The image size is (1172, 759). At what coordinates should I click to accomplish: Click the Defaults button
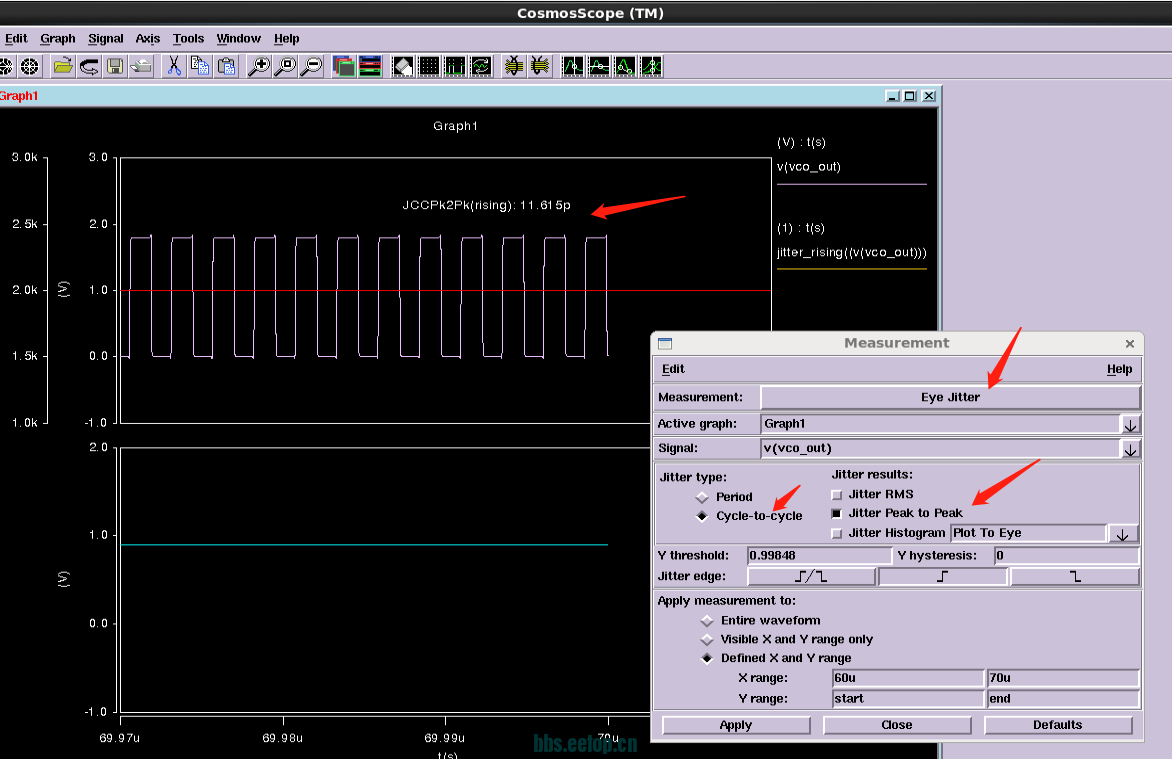point(1057,725)
